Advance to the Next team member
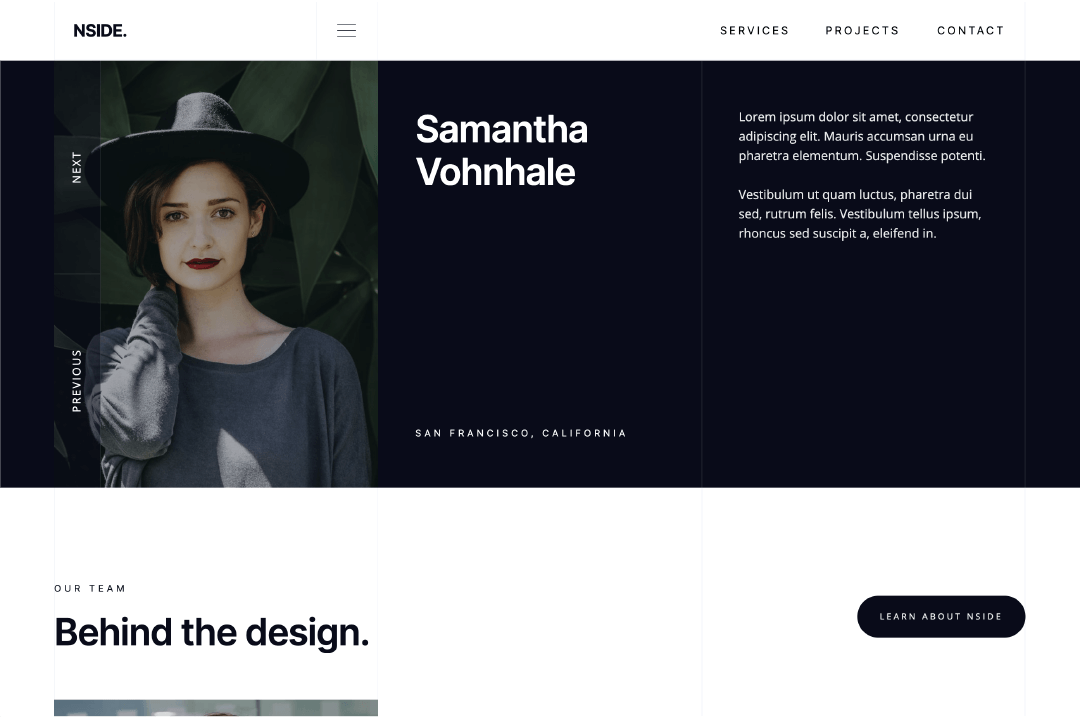The height and width of the screenshot is (717, 1081). click(x=77, y=168)
